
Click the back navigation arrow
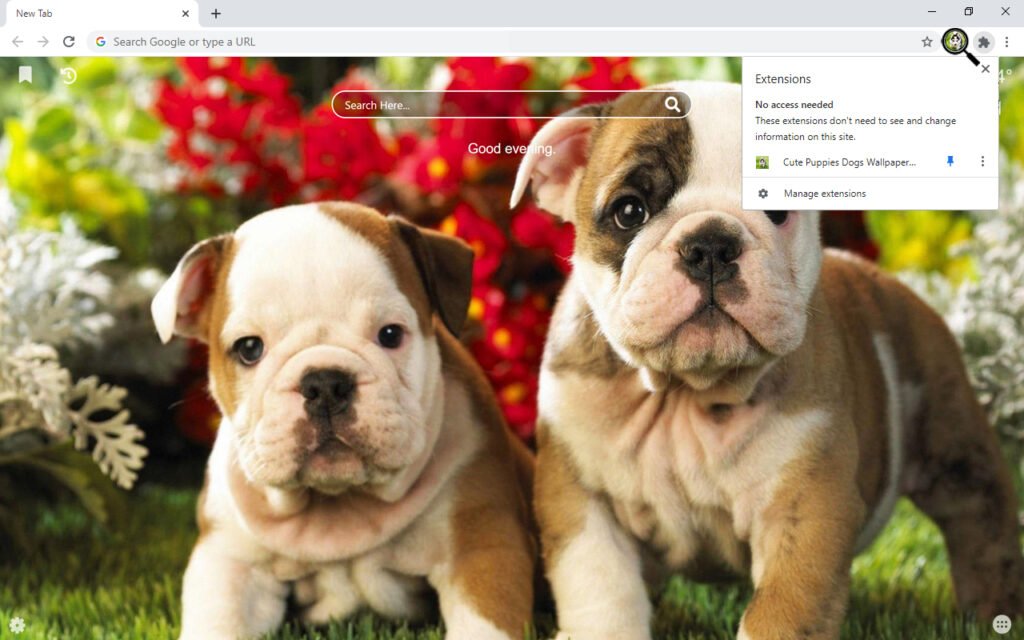pos(17,41)
